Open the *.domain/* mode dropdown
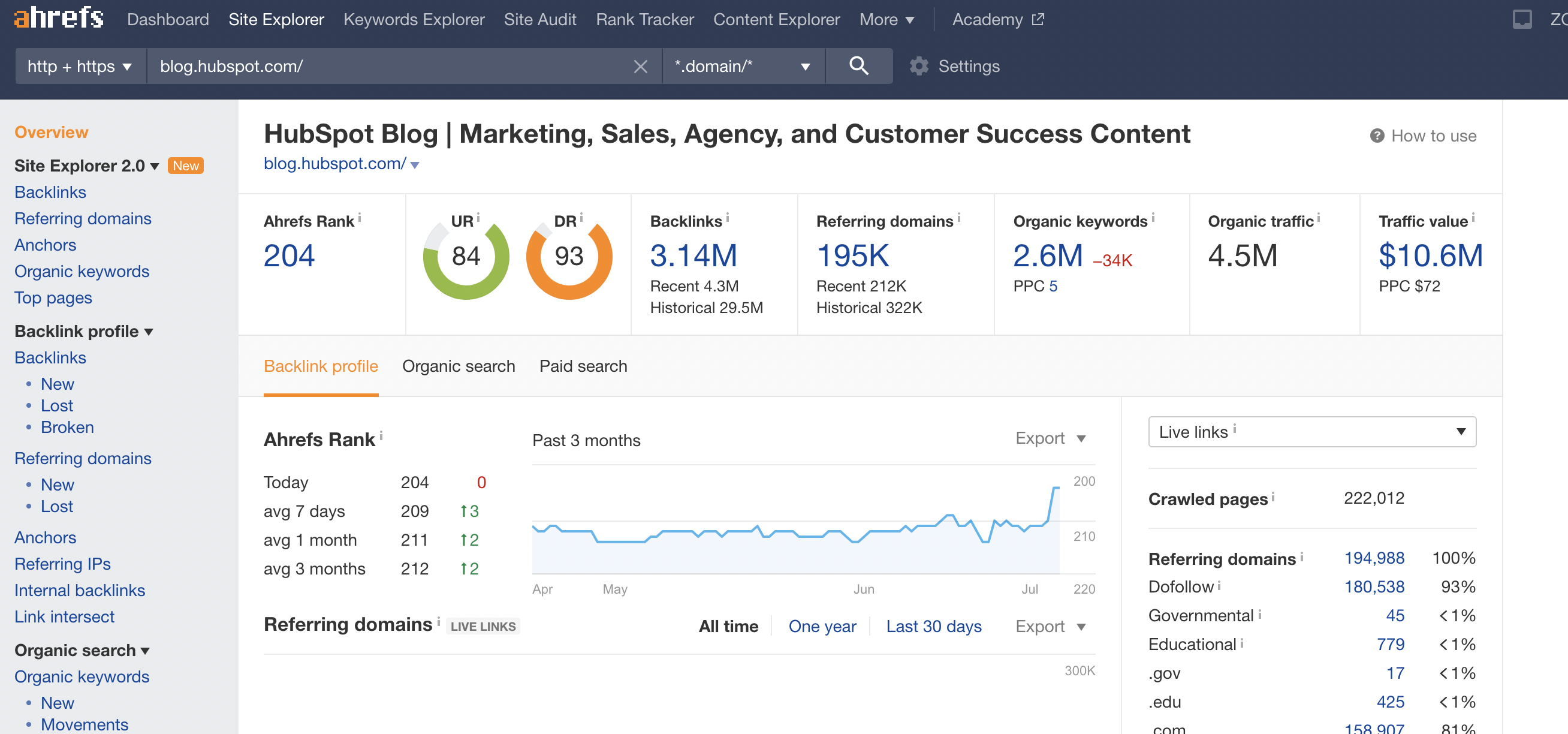Viewport: 1568px width, 734px height. [742, 66]
